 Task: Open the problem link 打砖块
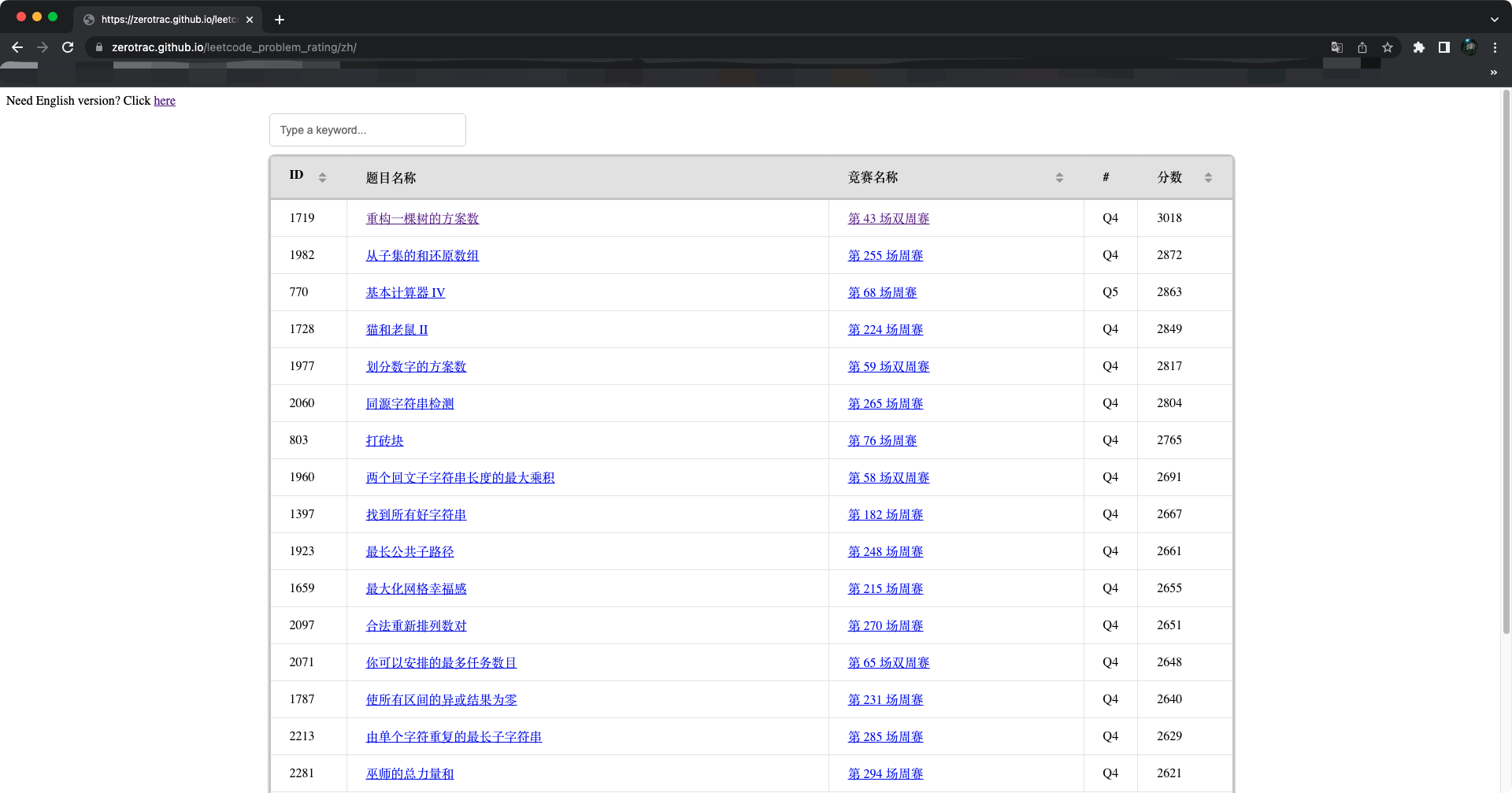point(384,440)
